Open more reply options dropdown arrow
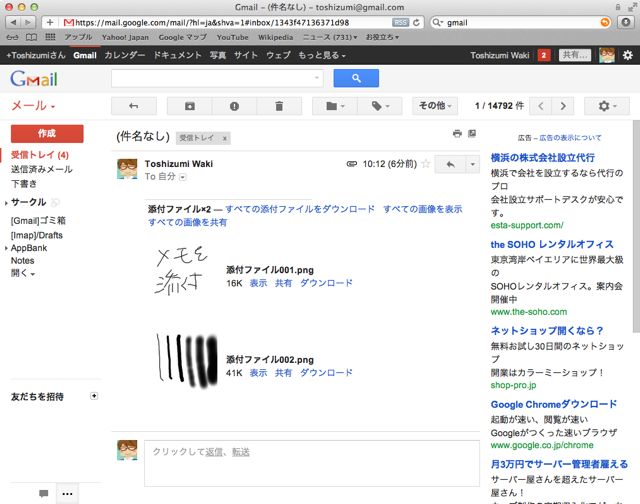This screenshot has width=640, height=504. coord(473,164)
